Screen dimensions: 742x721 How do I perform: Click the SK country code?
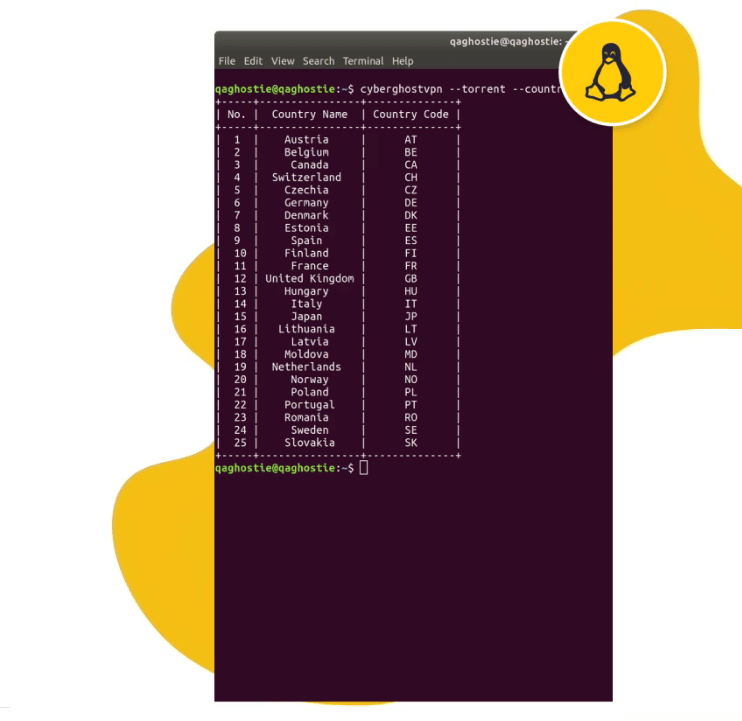(x=410, y=443)
